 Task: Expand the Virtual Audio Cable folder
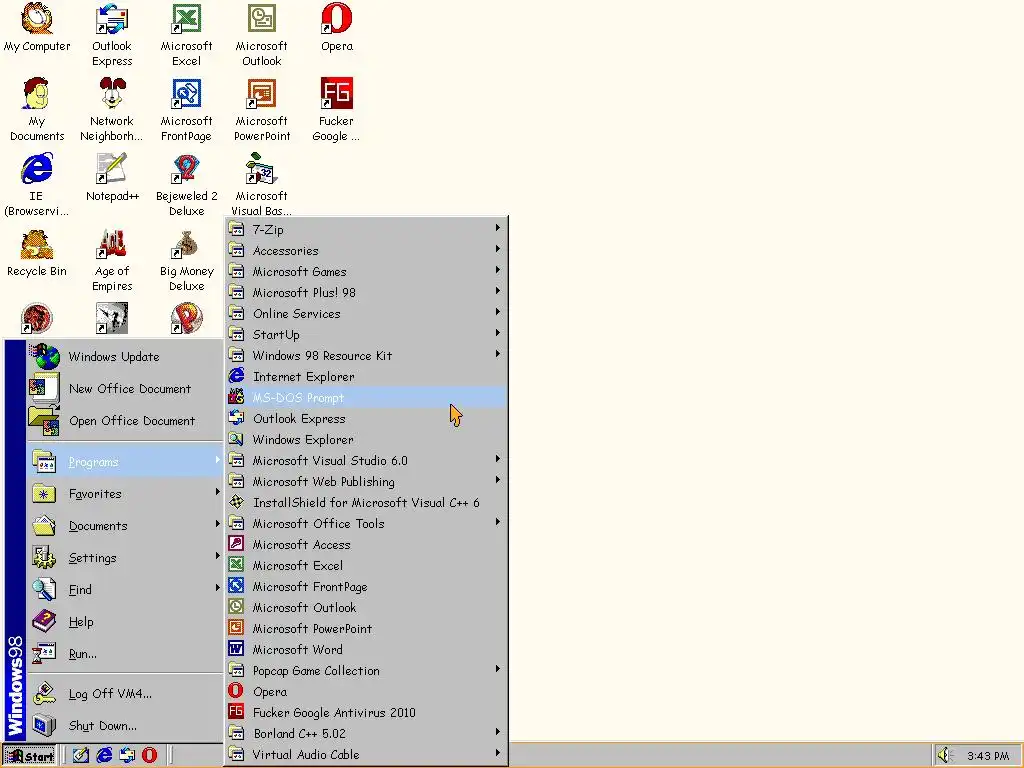(366, 754)
